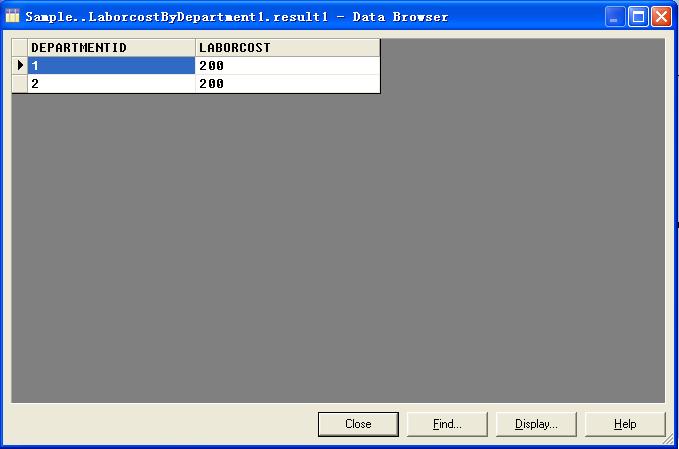The width and height of the screenshot is (679, 449).
Task: Click the current row arrow indicator
Action: [20, 65]
